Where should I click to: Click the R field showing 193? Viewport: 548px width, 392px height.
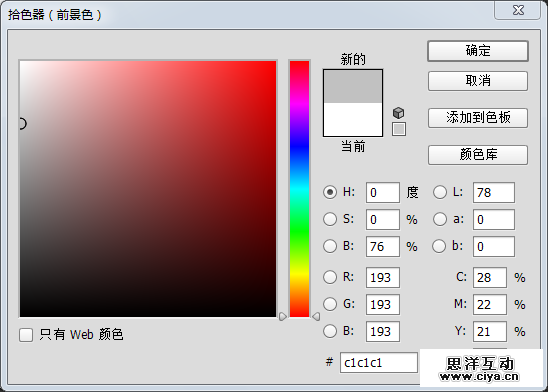click(383, 277)
